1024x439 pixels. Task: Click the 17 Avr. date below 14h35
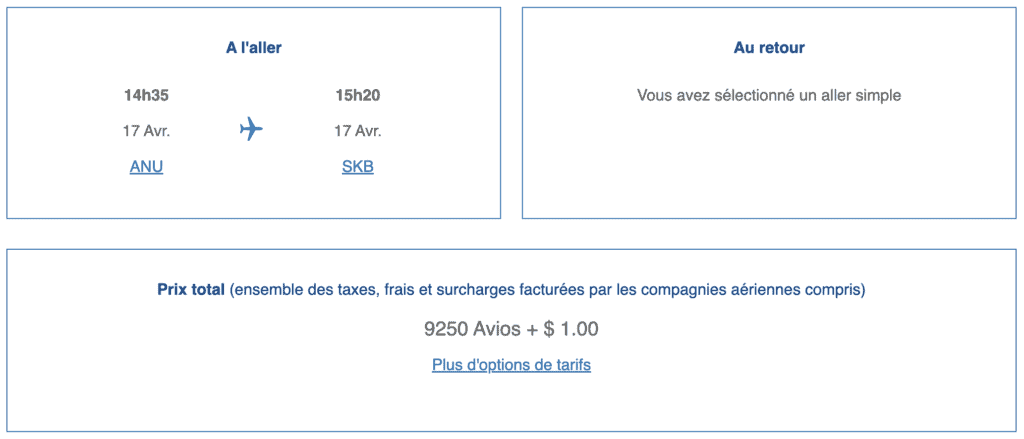[x=146, y=131]
